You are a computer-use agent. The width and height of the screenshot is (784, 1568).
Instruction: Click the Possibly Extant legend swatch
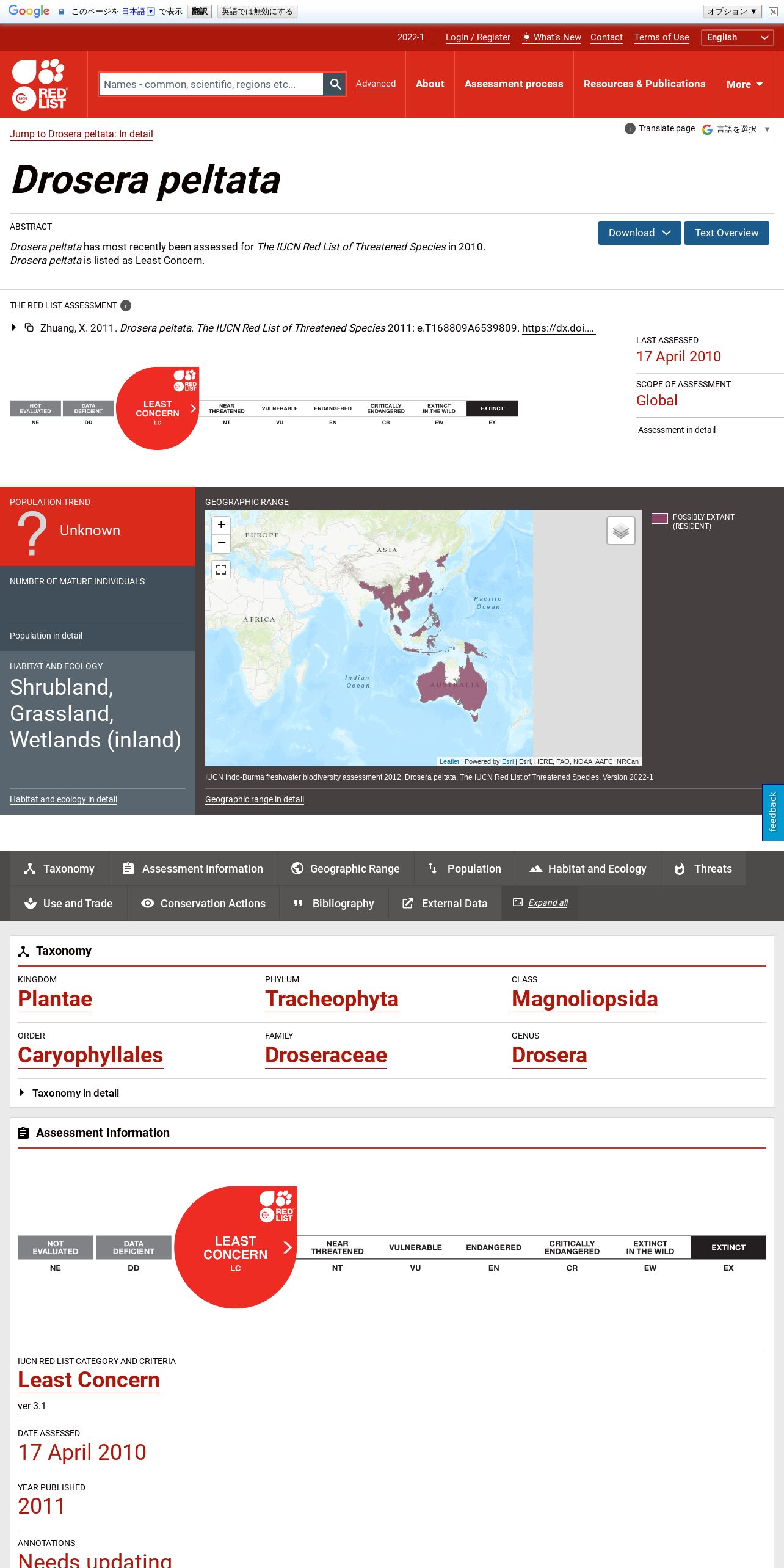point(659,518)
